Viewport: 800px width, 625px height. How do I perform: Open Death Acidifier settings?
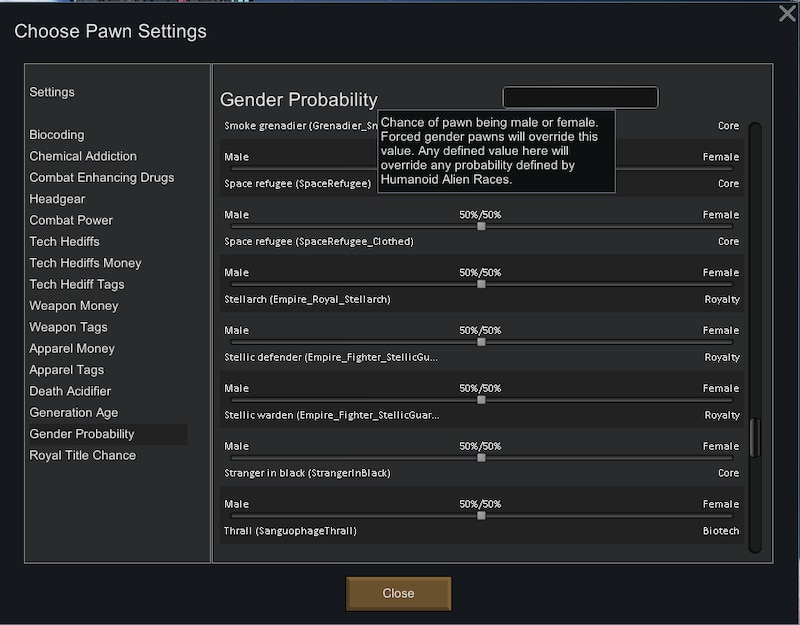coord(70,392)
